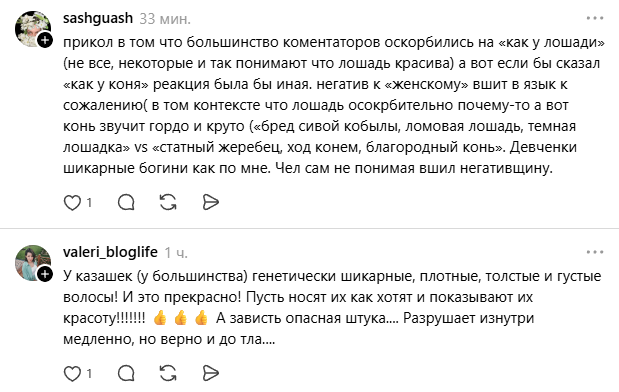619x392 pixels.
Task: Share sashguash comment with paper-plane icon
Action: [210, 202]
